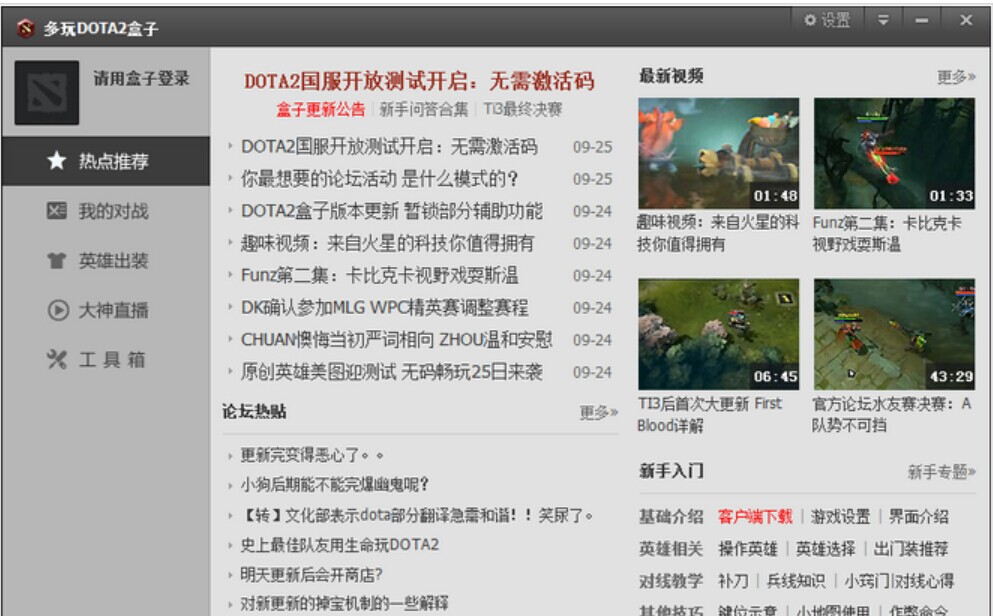Click the 对线教学 category label
The image size is (993, 616).
671,581
